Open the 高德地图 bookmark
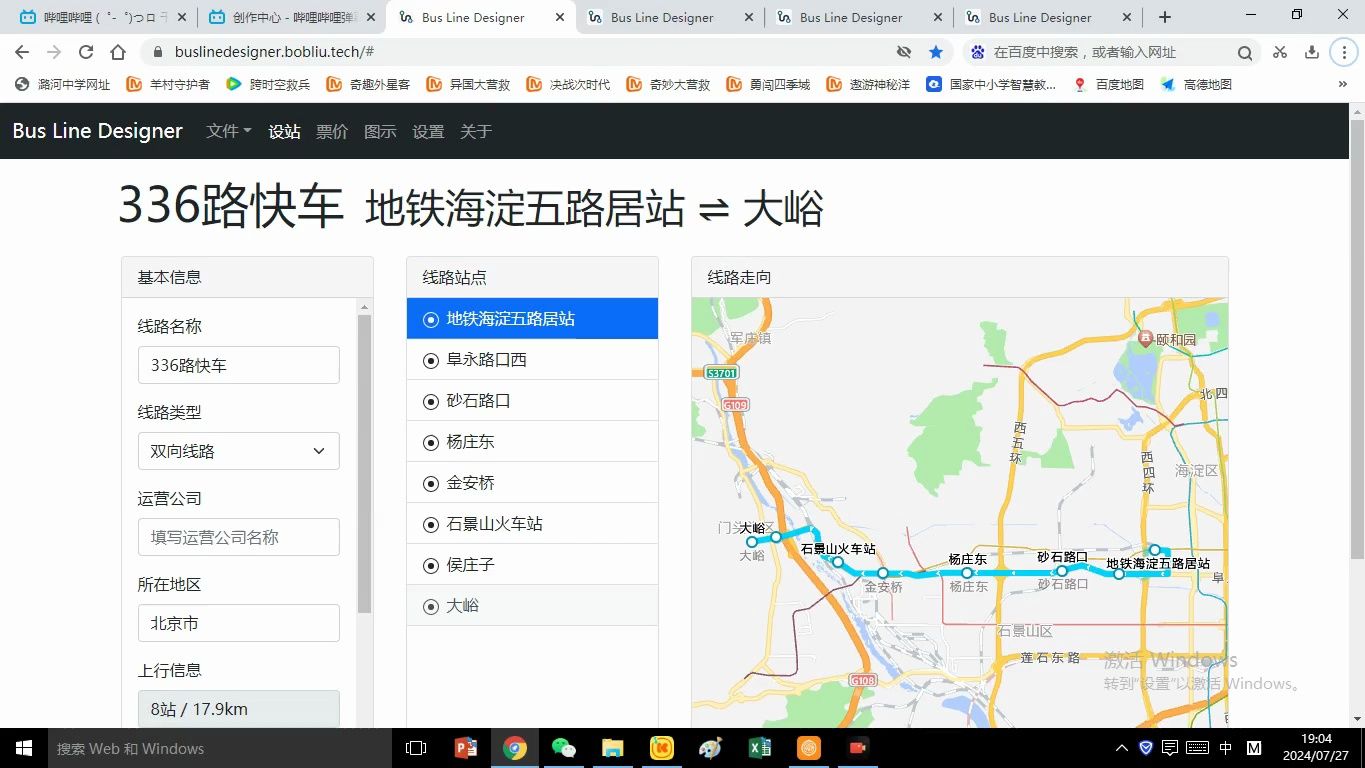Screen dimensions: 1365x768 pyautogui.click(x=1196, y=85)
